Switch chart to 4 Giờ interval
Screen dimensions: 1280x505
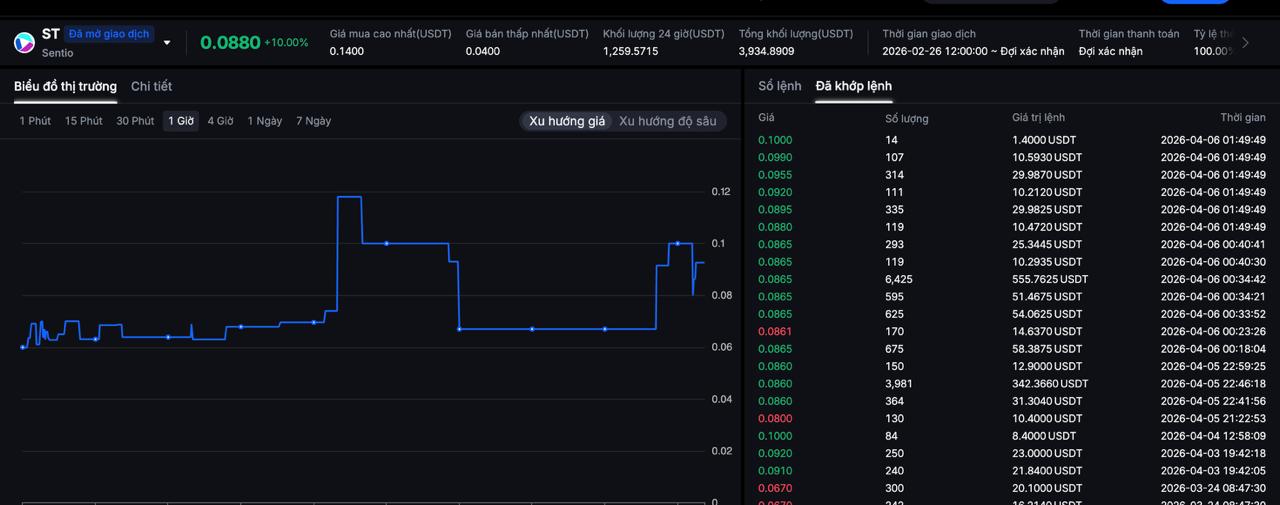tap(220, 121)
